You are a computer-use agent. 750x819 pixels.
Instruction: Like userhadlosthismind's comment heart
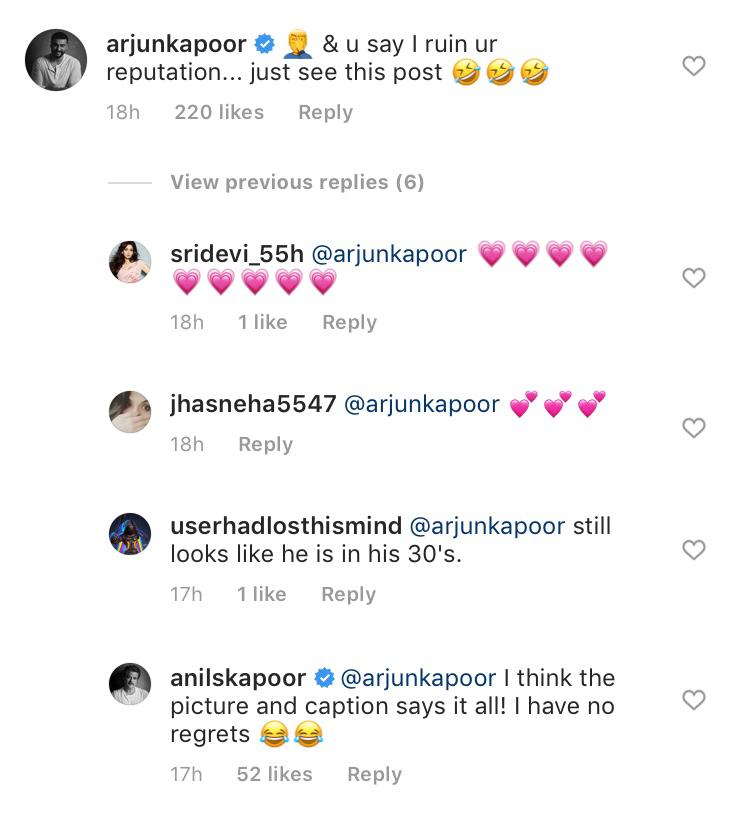point(694,549)
